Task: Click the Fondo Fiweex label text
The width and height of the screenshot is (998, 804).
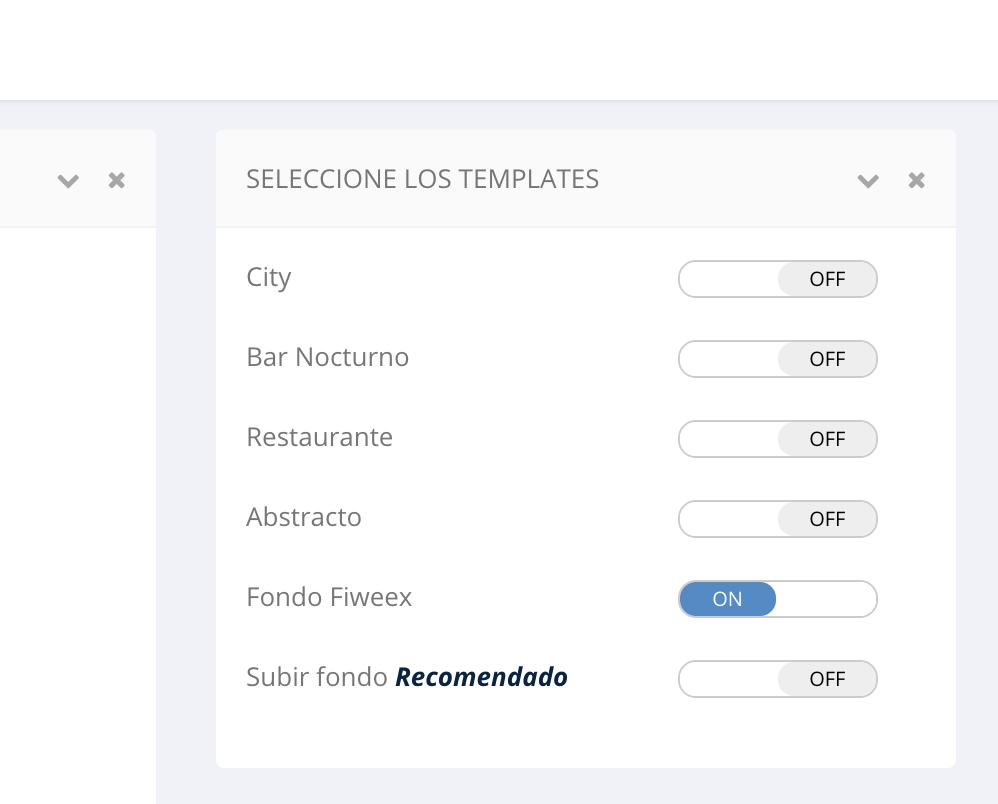Action: click(x=329, y=597)
